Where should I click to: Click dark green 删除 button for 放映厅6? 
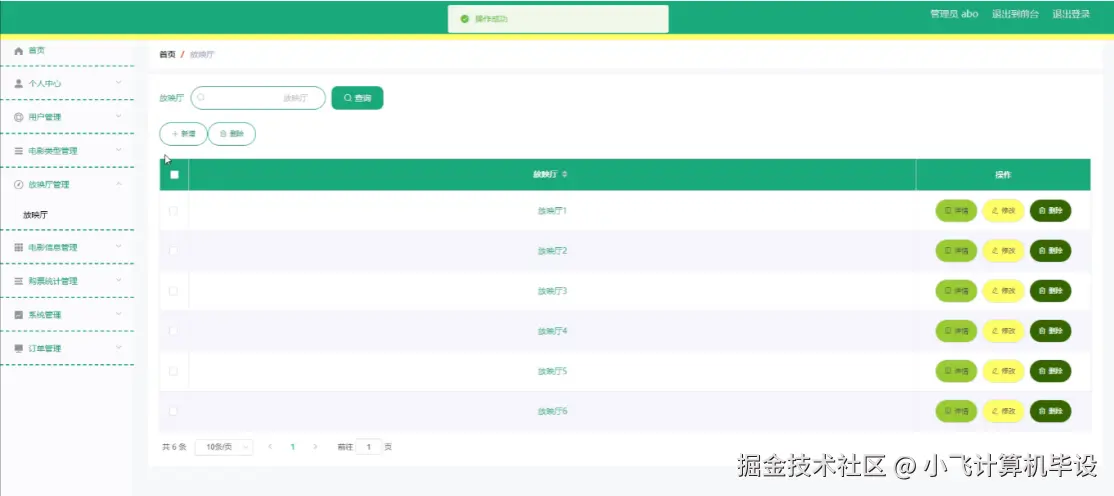1050,411
